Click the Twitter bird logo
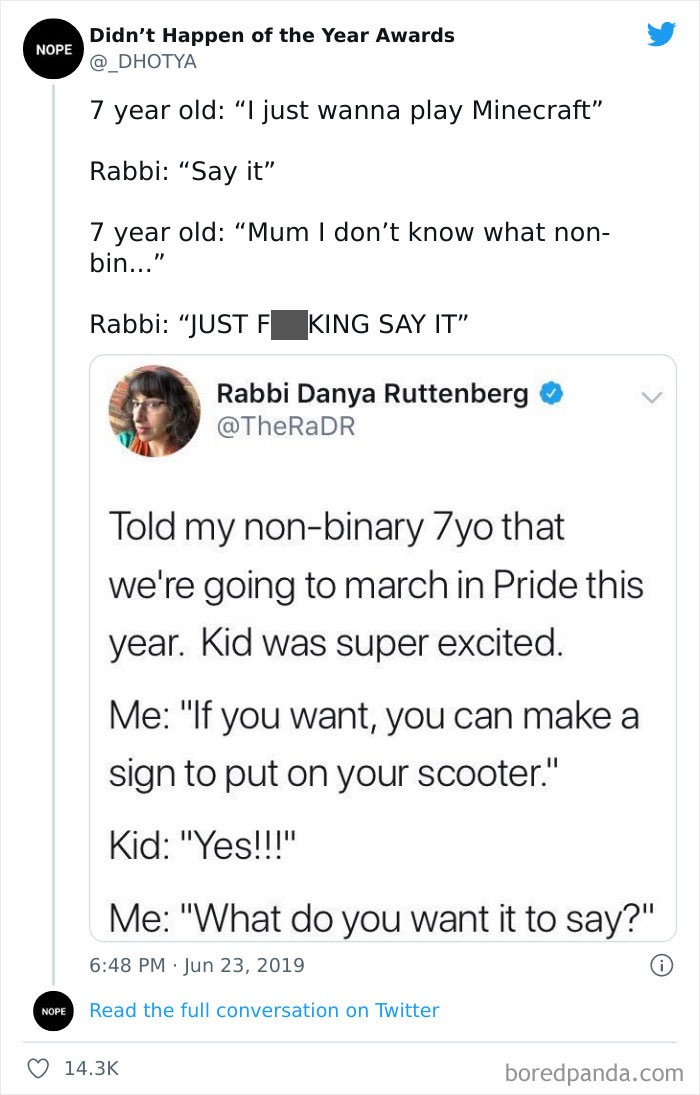 (661, 35)
